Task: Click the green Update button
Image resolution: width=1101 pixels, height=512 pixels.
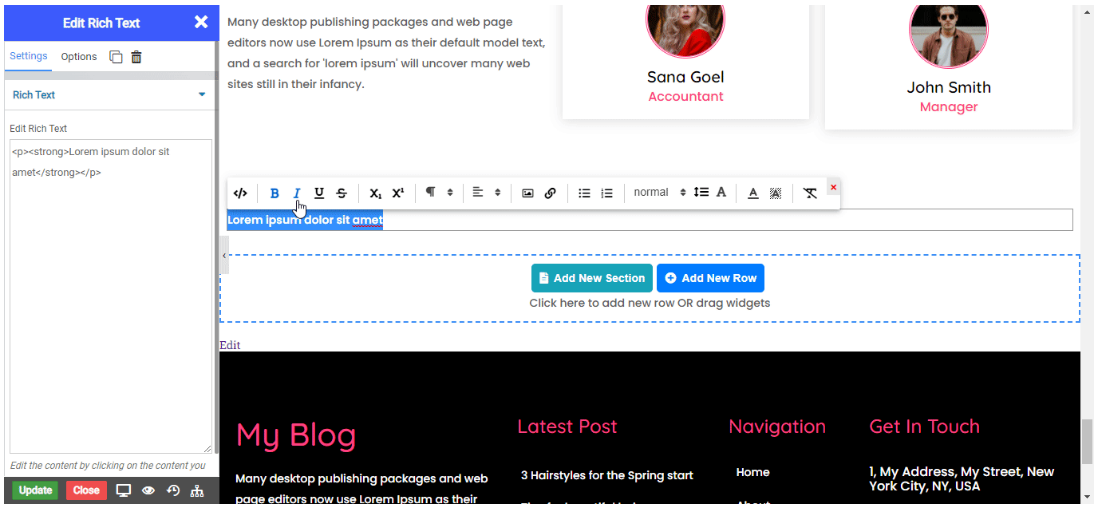Action: (x=35, y=490)
